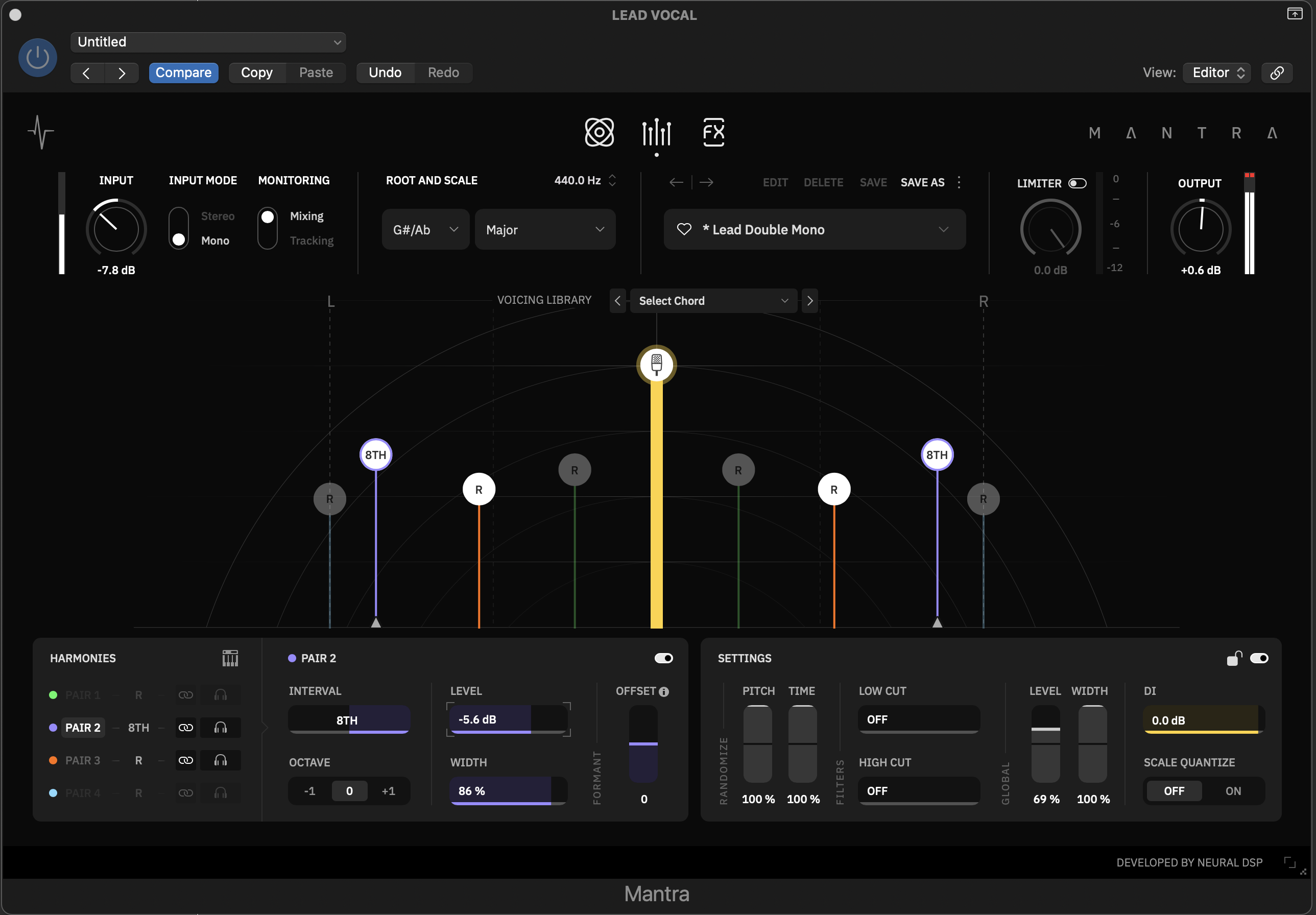Adjust Pair 2 Width slider 86 %
The width and height of the screenshot is (1316, 915).
point(509,791)
